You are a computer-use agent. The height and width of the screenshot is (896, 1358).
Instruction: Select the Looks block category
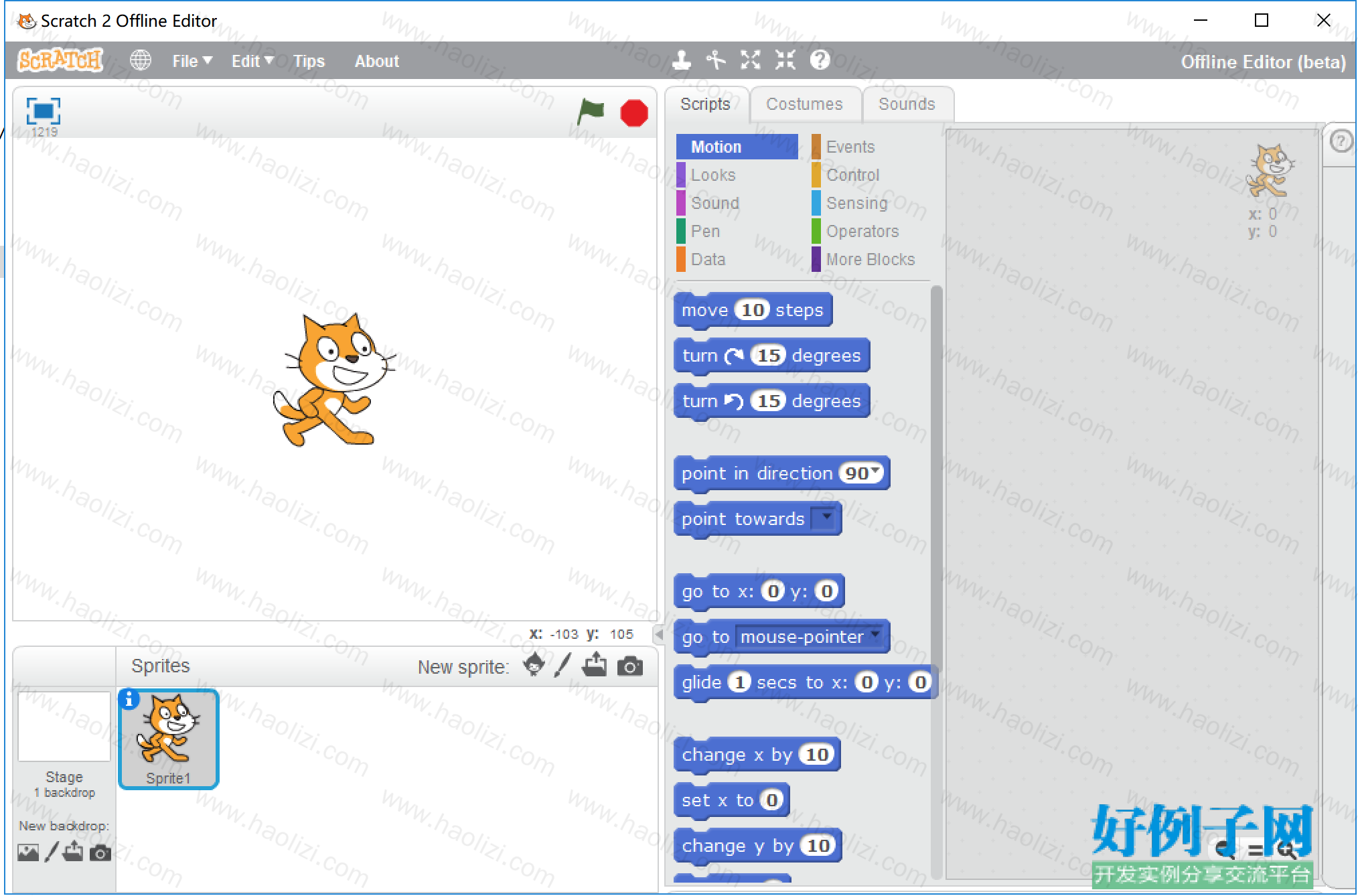[713, 175]
